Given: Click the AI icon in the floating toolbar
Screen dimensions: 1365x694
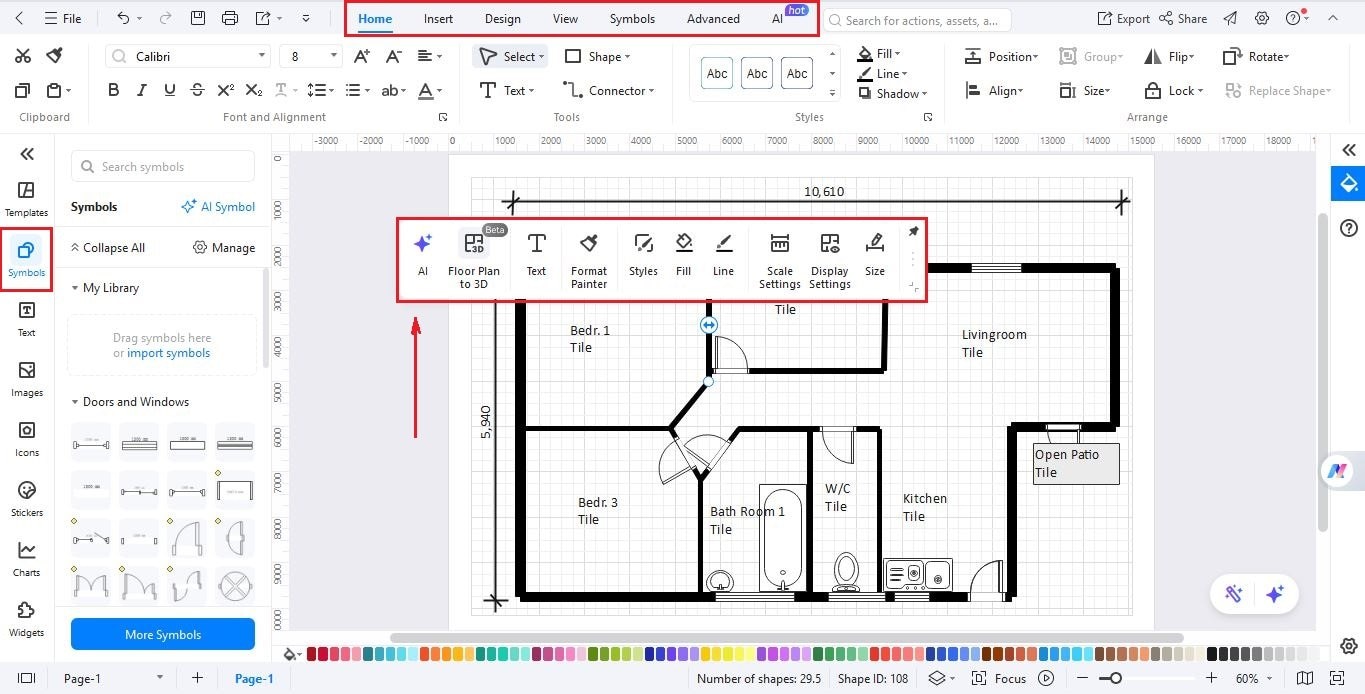Looking at the screenshot, I should coord(422,255).
